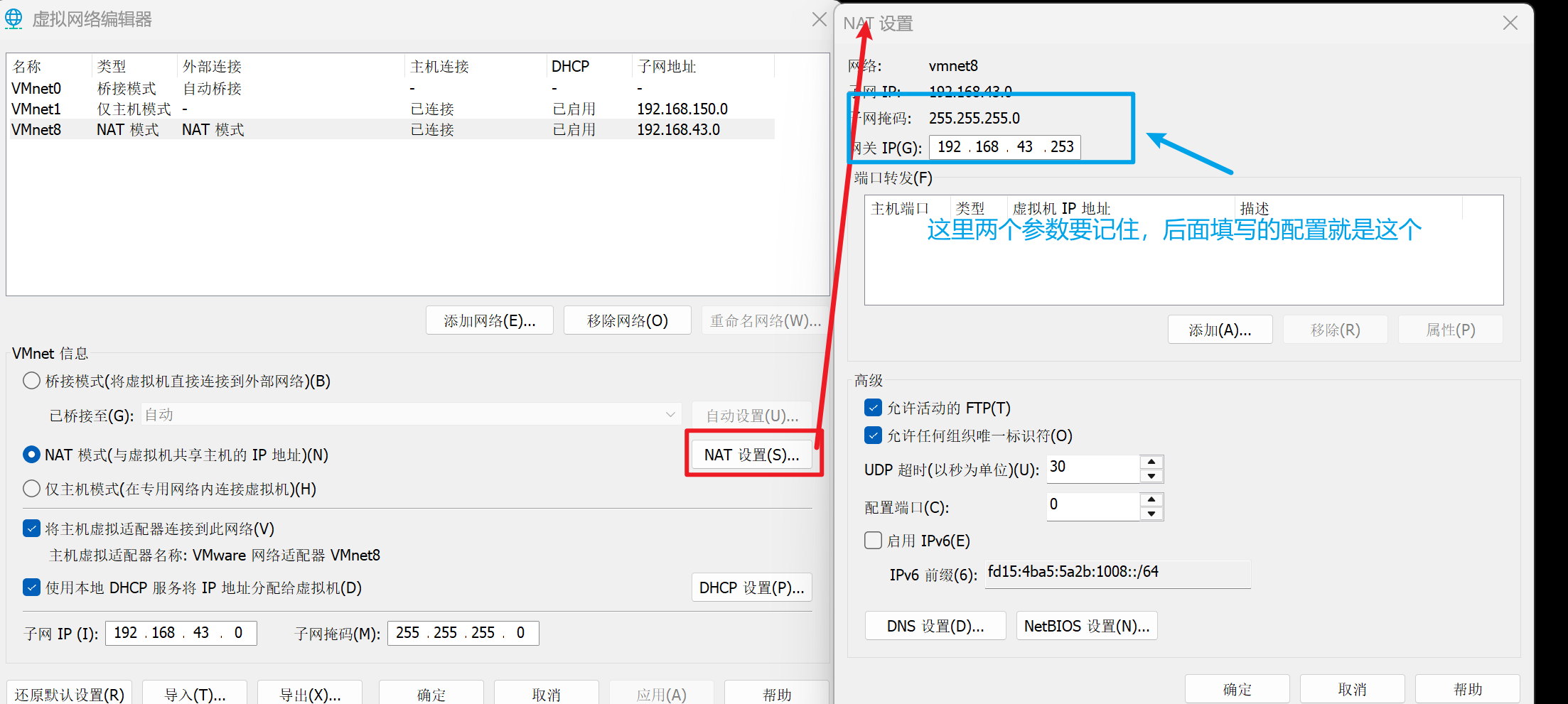The height and width of the screenshot is (704, 1568).
Task: Click the 导出(X) button
Action: pyautogui.click(x=310, y=694)
